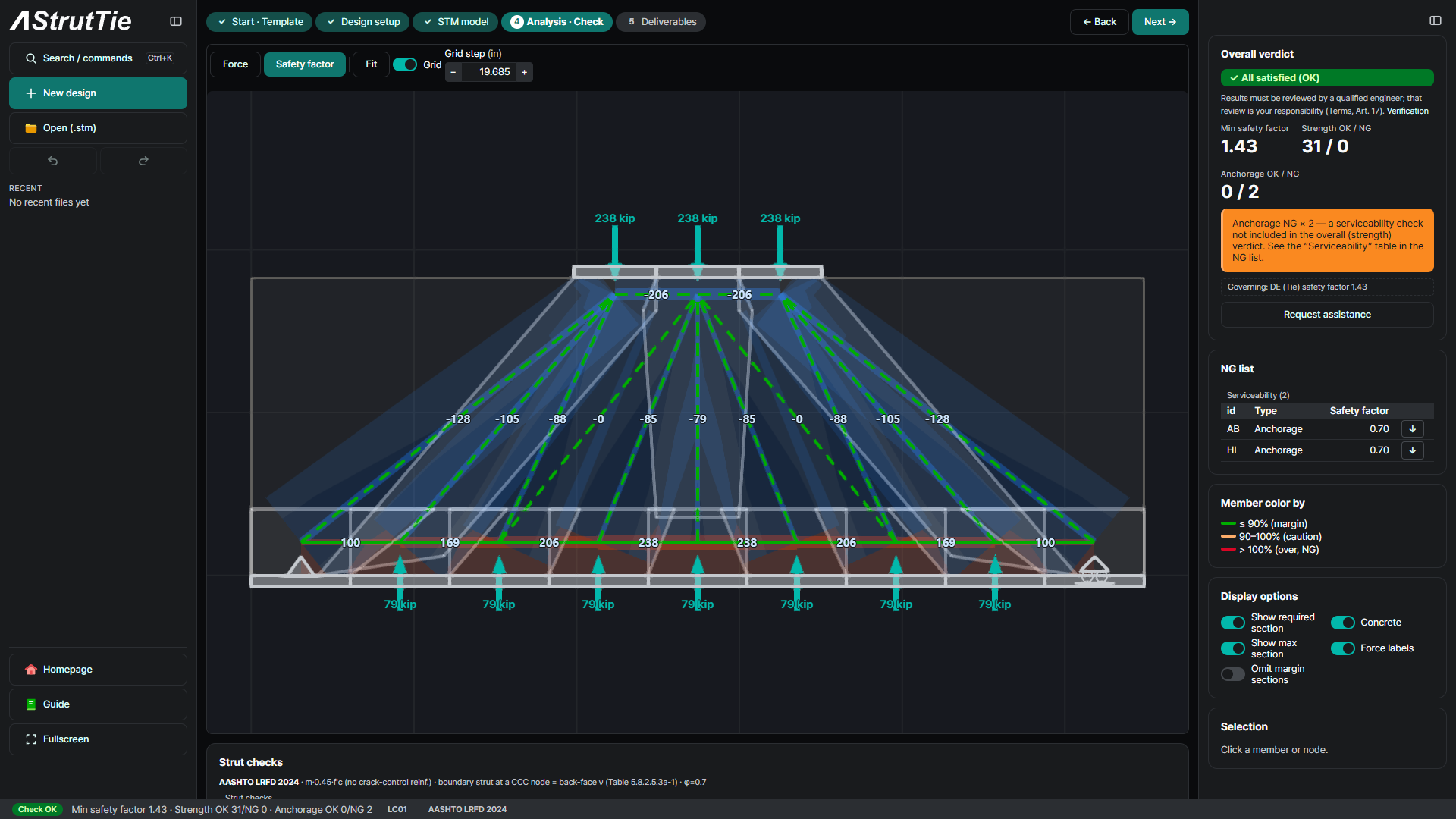This screenshot has height=819, width=1456.
Task: Select Safety factor view mode
Action: (305, 64)
